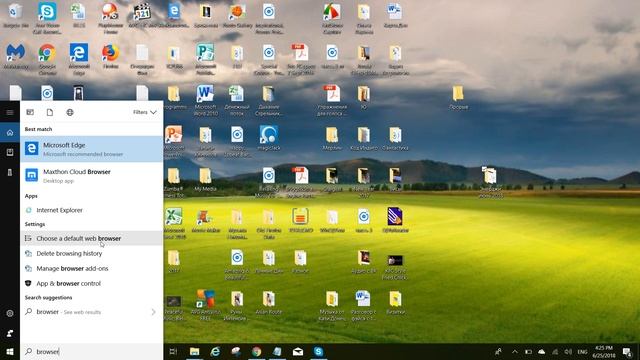640x360 pixels.
Task: Open Task View on the taskbar
Action: tap(173, 351)
